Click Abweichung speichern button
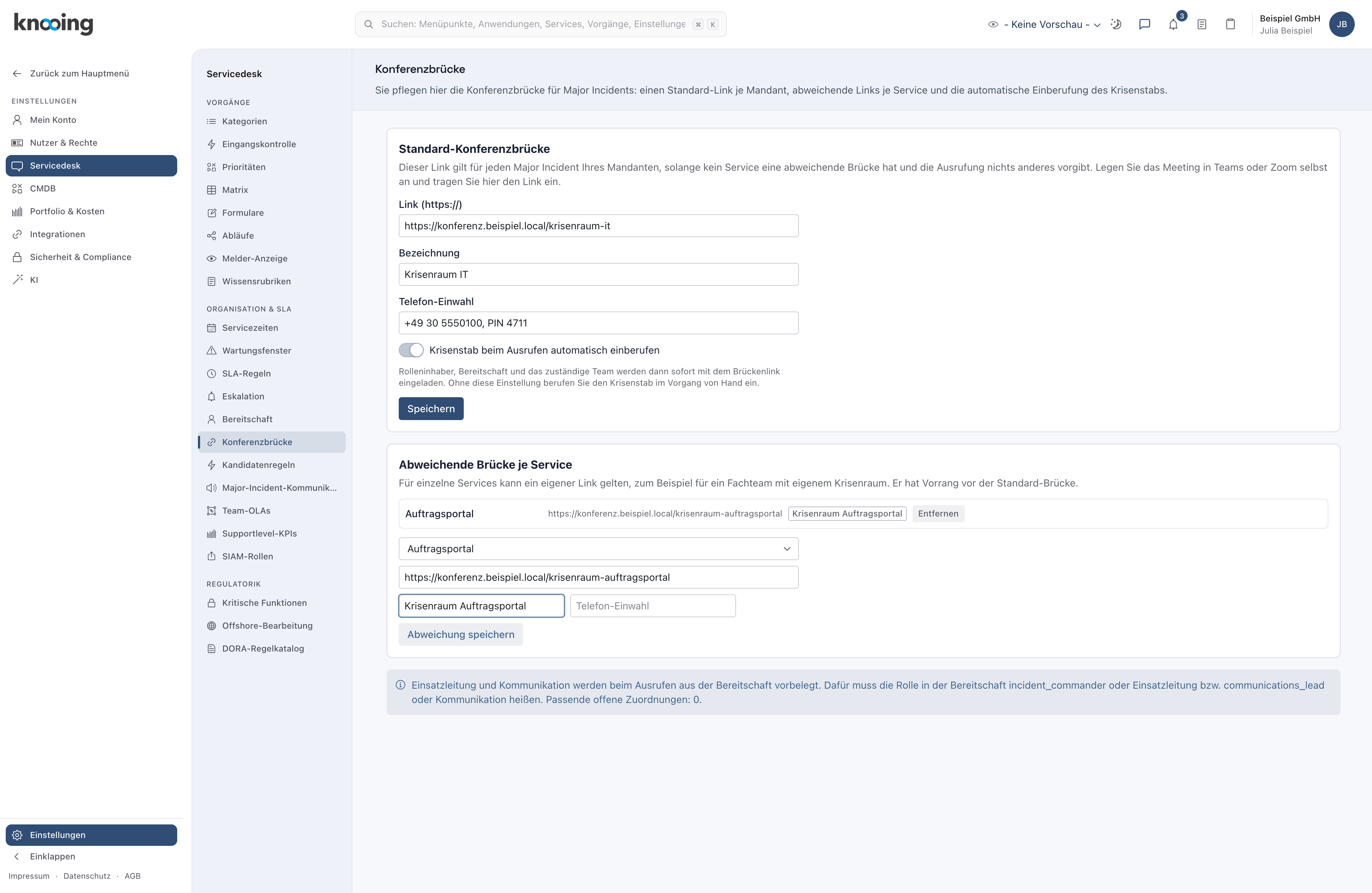Image resolution: width=1372 pixels, height=893 pixels. pyautogui.click(x=461, y=634)
